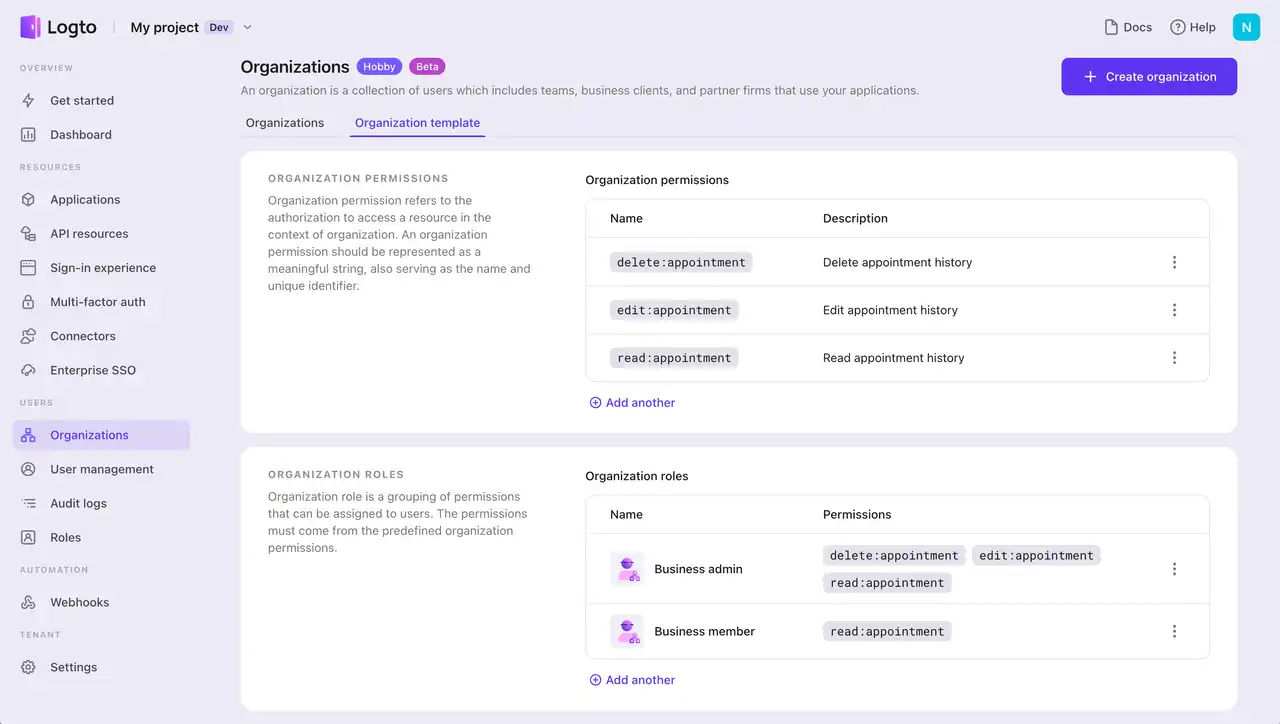Open Dashboard from the sidebar
The width and height of the screenshot is (1280, 724).
click(80, 134)
